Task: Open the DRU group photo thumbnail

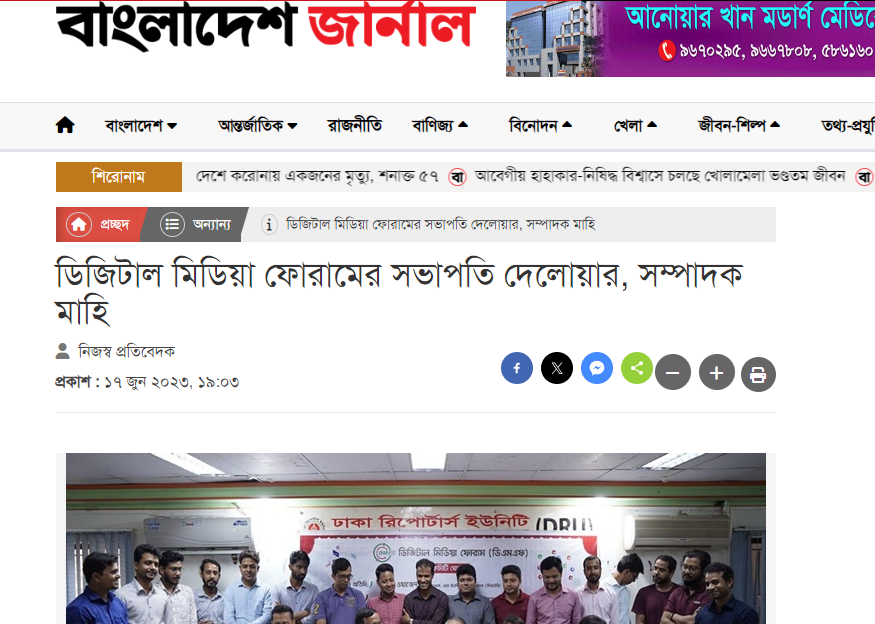Action: coord(416,538)
